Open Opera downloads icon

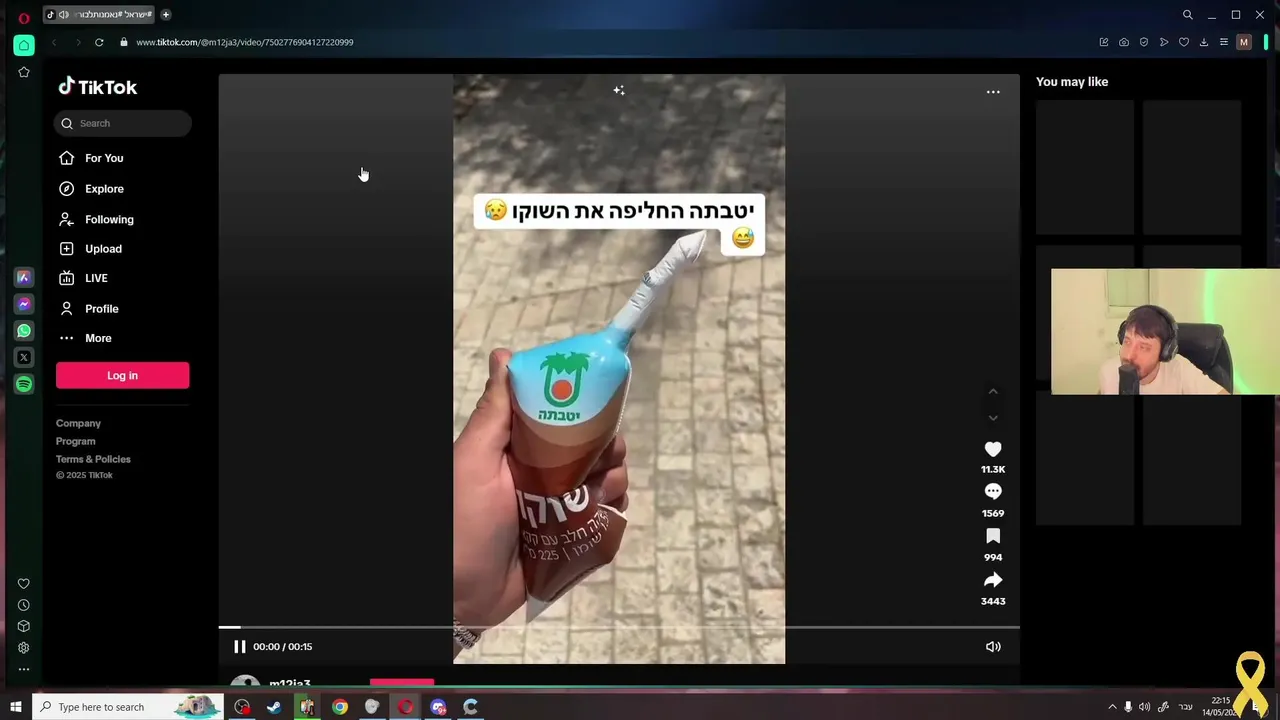pyautogui.click(x=1204, y=42)
